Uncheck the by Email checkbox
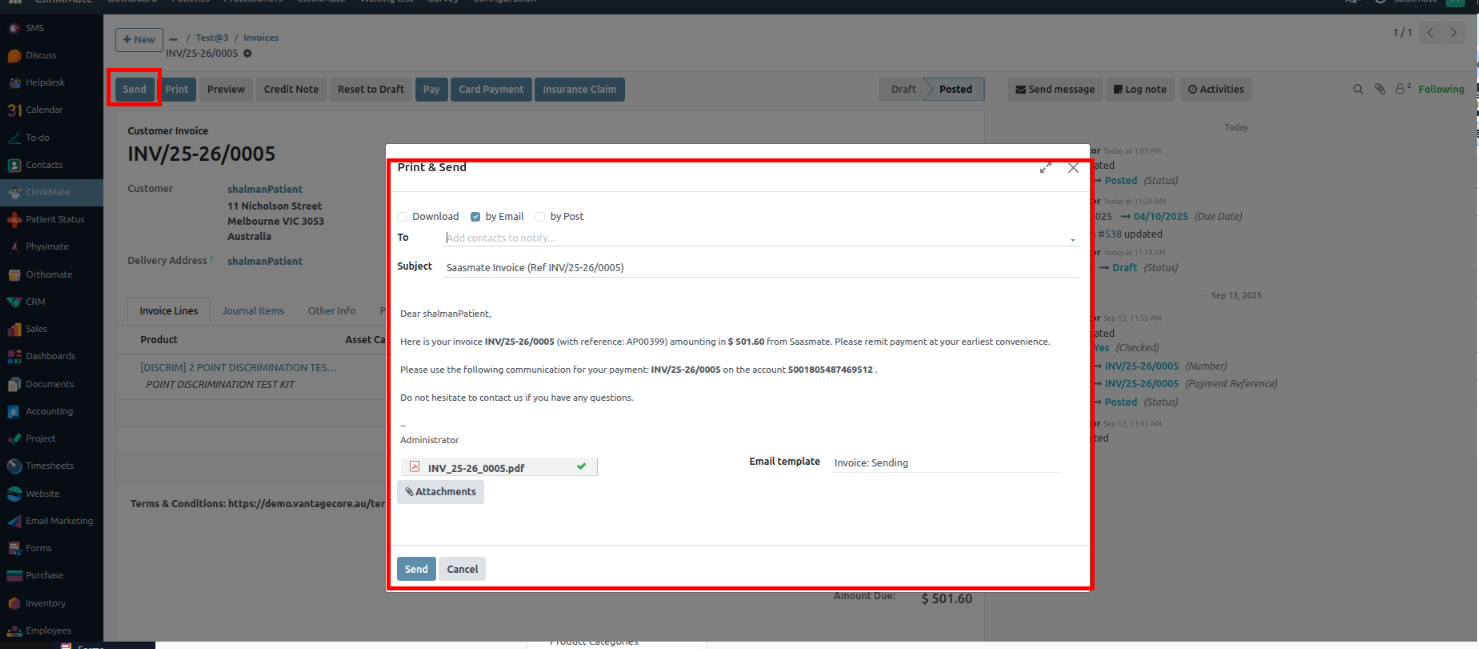 pos(476,217)
